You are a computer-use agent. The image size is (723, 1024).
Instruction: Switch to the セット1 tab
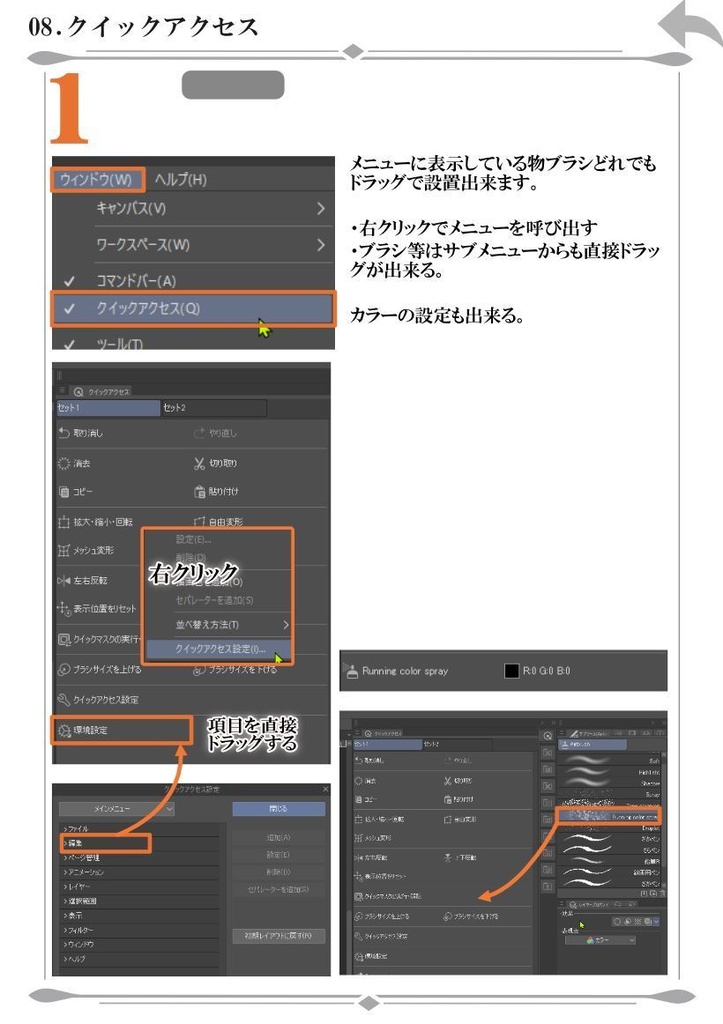click(108, 408)
